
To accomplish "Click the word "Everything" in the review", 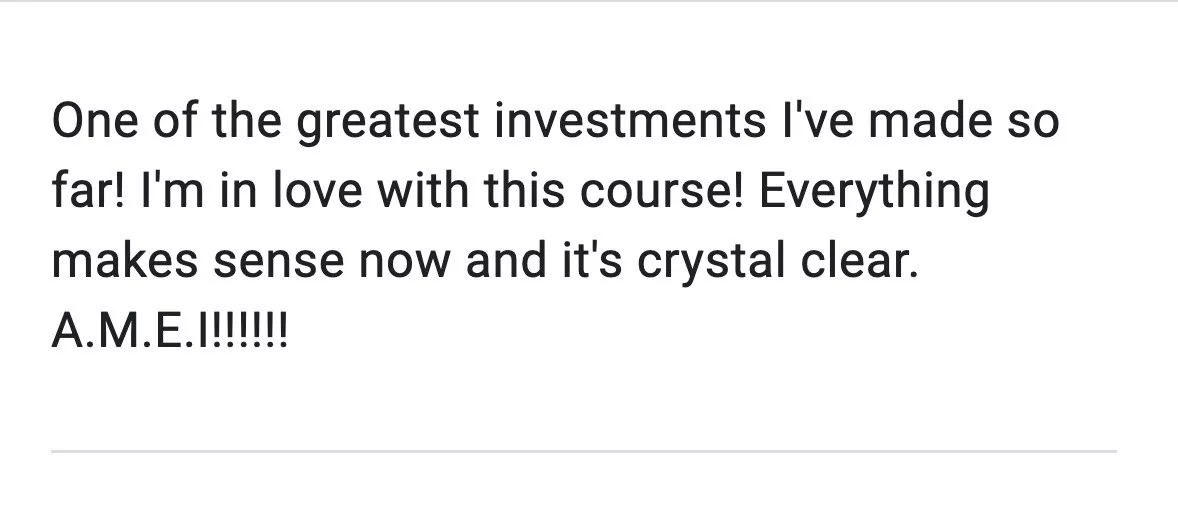I will 874,192.
